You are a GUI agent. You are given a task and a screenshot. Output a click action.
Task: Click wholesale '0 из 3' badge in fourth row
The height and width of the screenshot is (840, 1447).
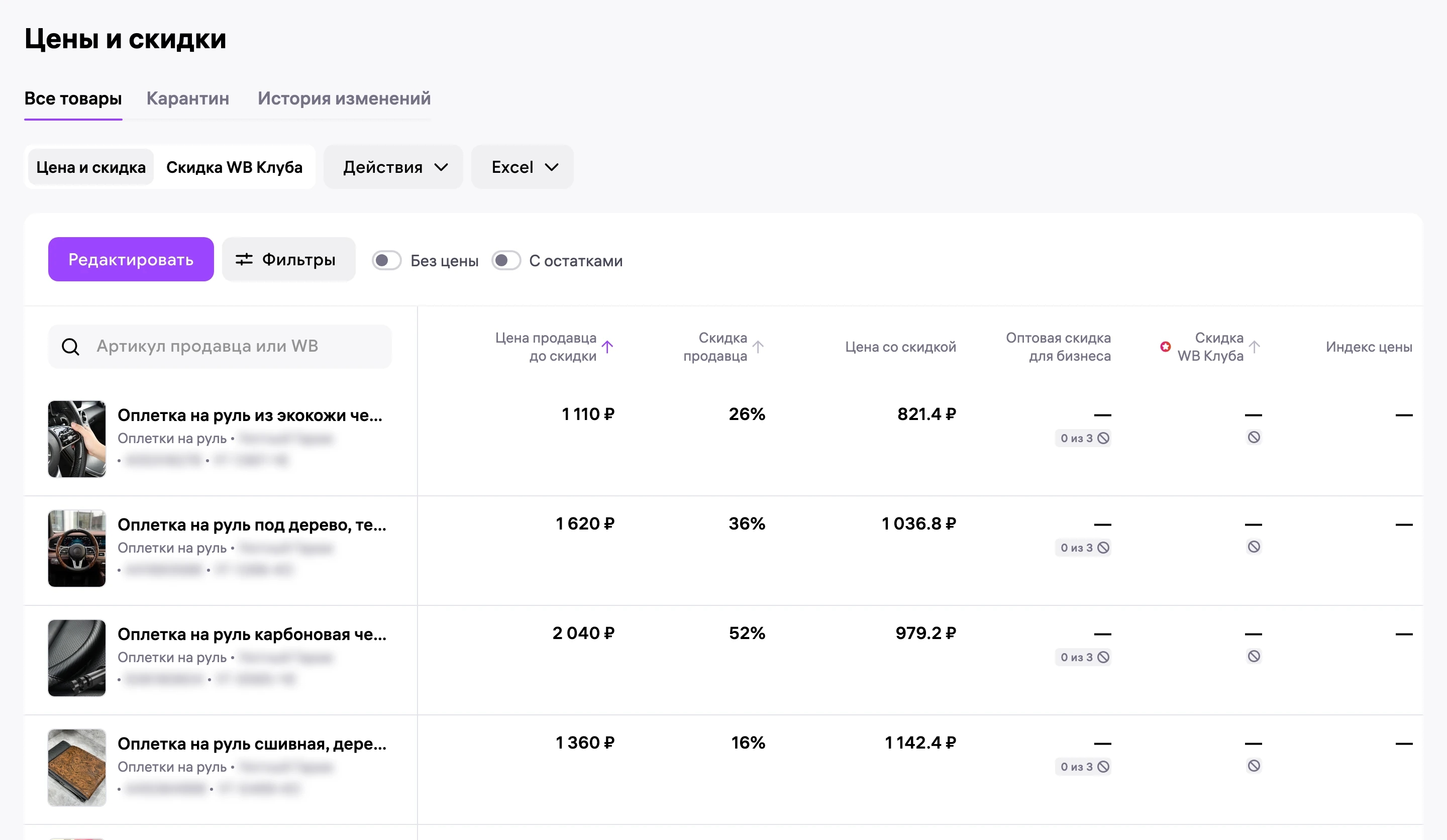click(x=1083, y=767)
